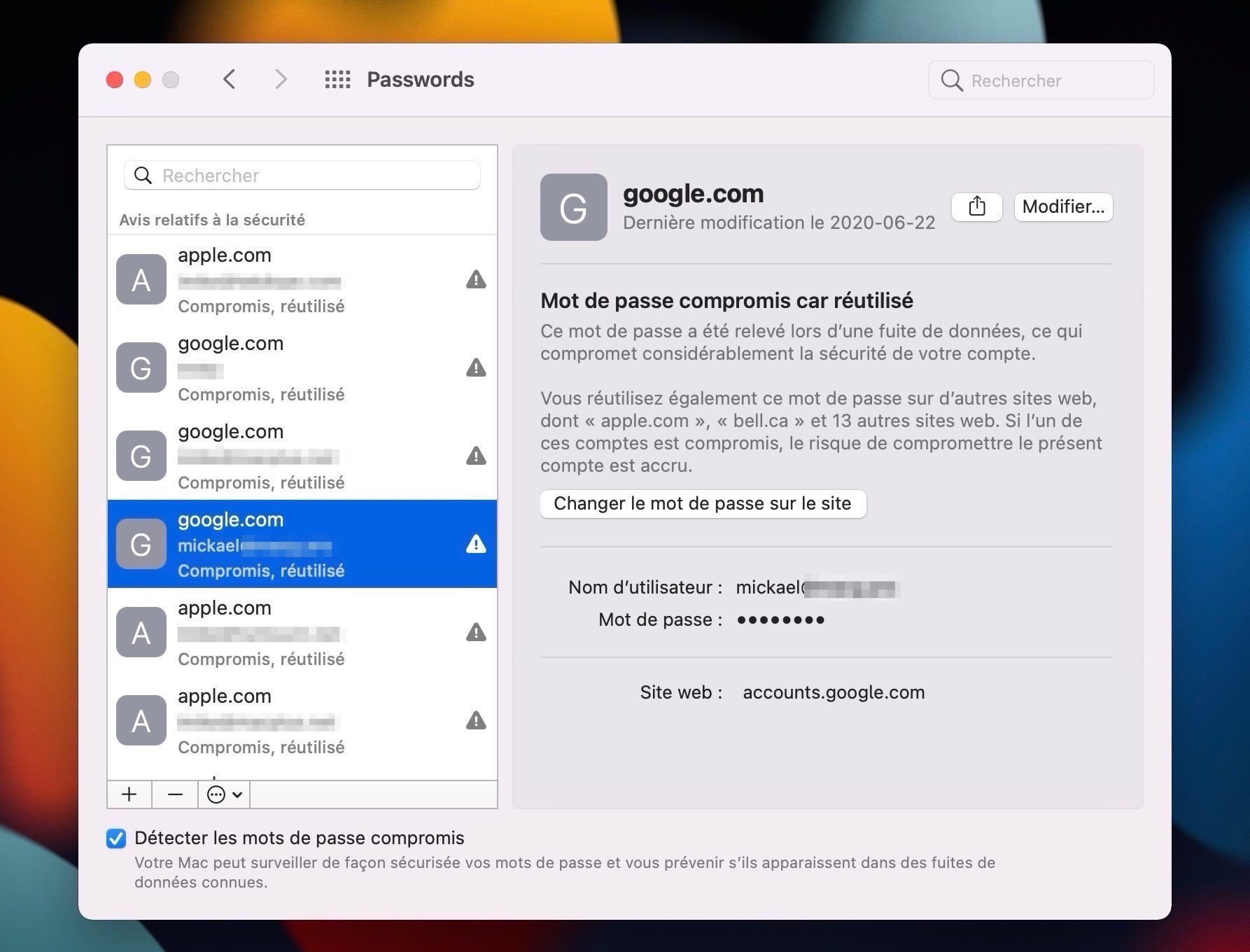Go forward with the right chevron

[281, 79]
